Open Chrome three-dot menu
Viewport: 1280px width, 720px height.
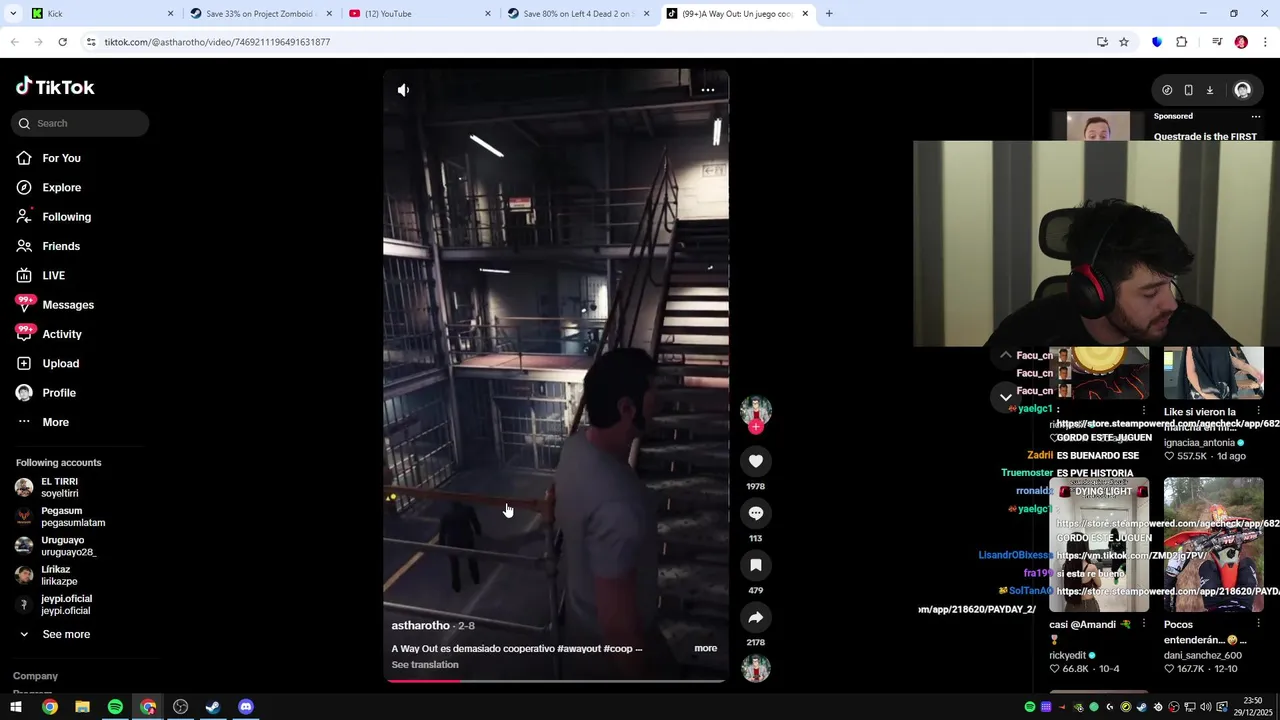click(1265, 42)
